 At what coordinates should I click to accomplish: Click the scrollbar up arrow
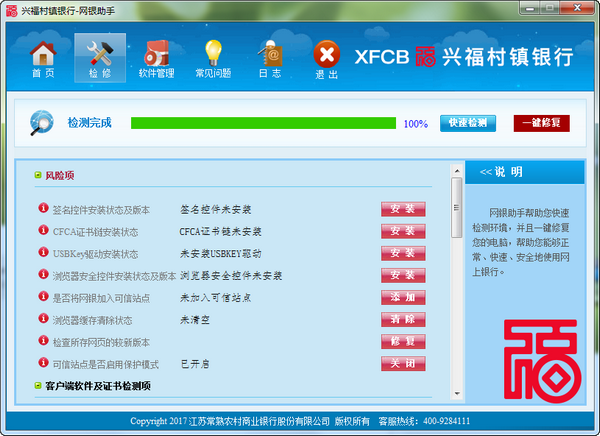[457, 170]
